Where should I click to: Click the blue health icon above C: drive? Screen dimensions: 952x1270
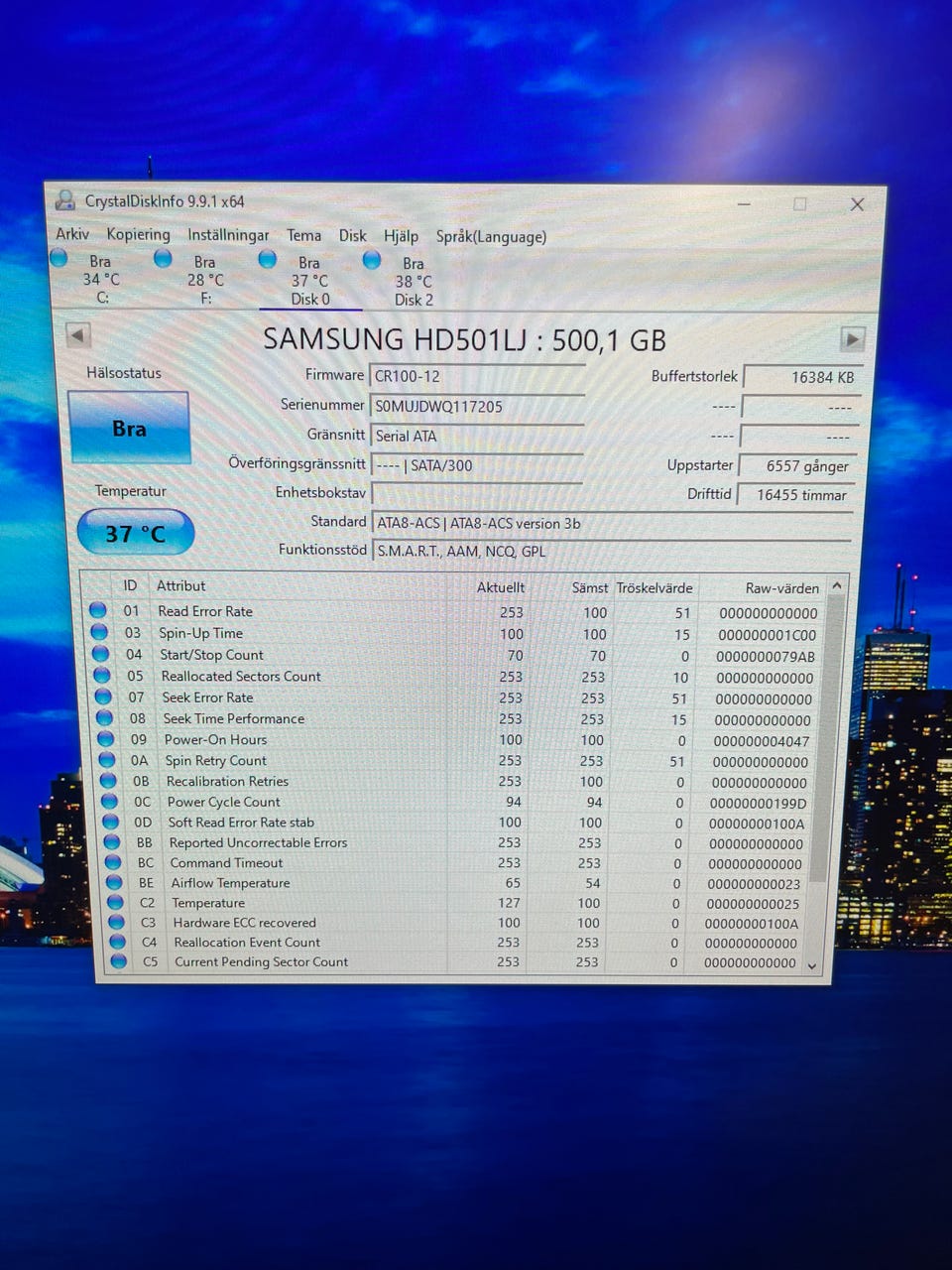[x=59, y=258]
